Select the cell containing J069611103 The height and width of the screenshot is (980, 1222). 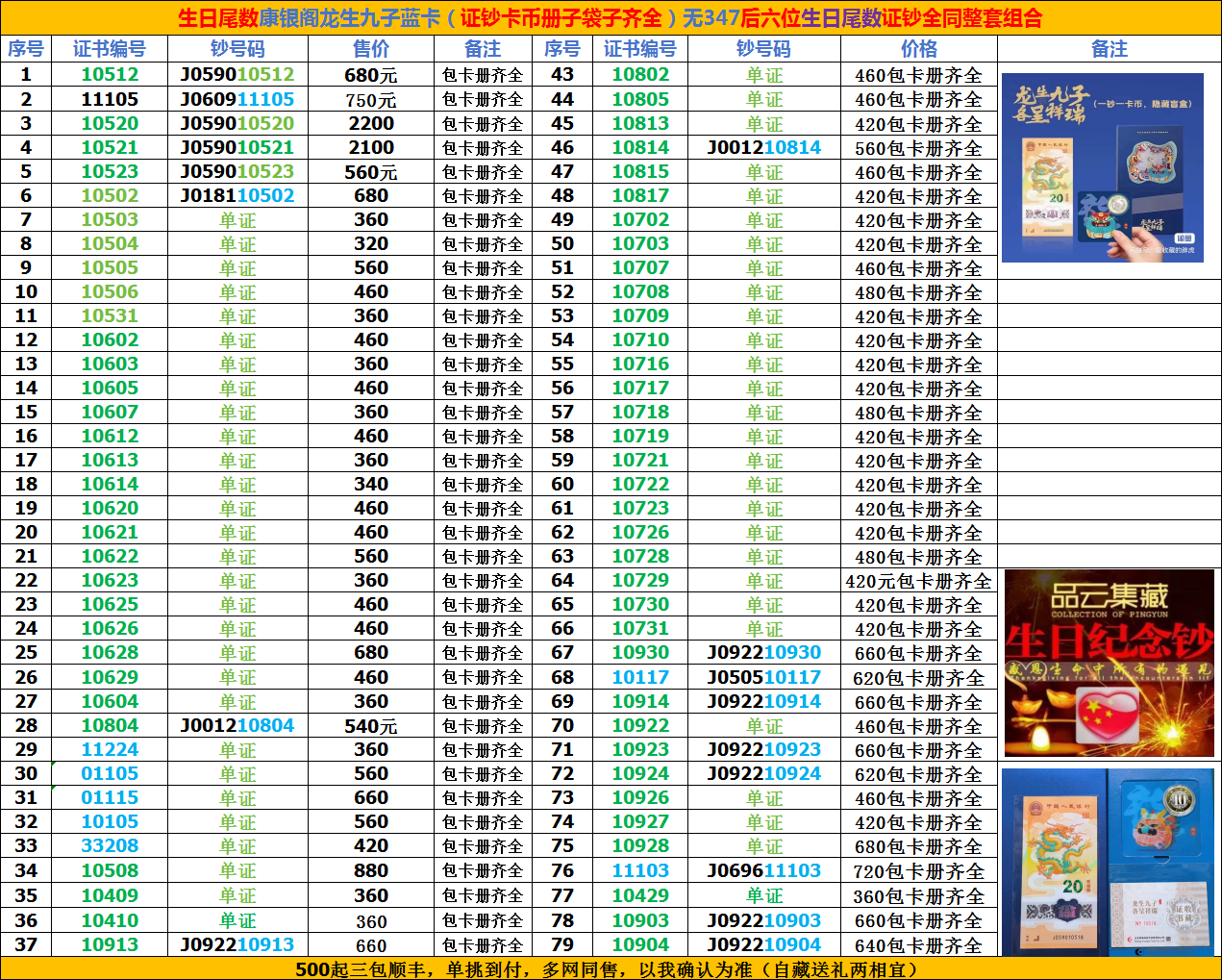[763, 870]
